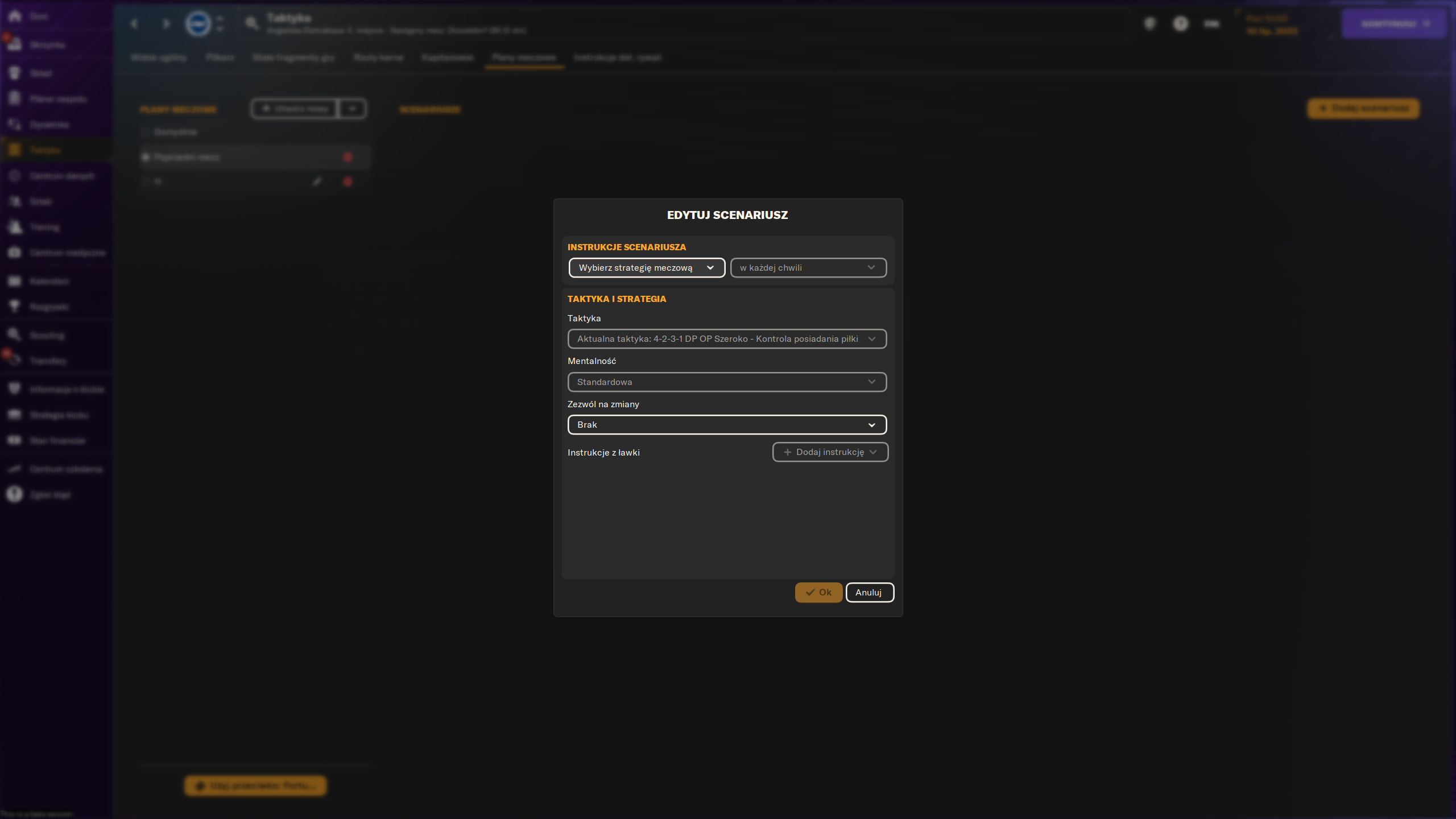Screen dimensions: 1456x819
Task: Open Wybierz strategię meczową dropdown
Action: [x=647, y=268]
